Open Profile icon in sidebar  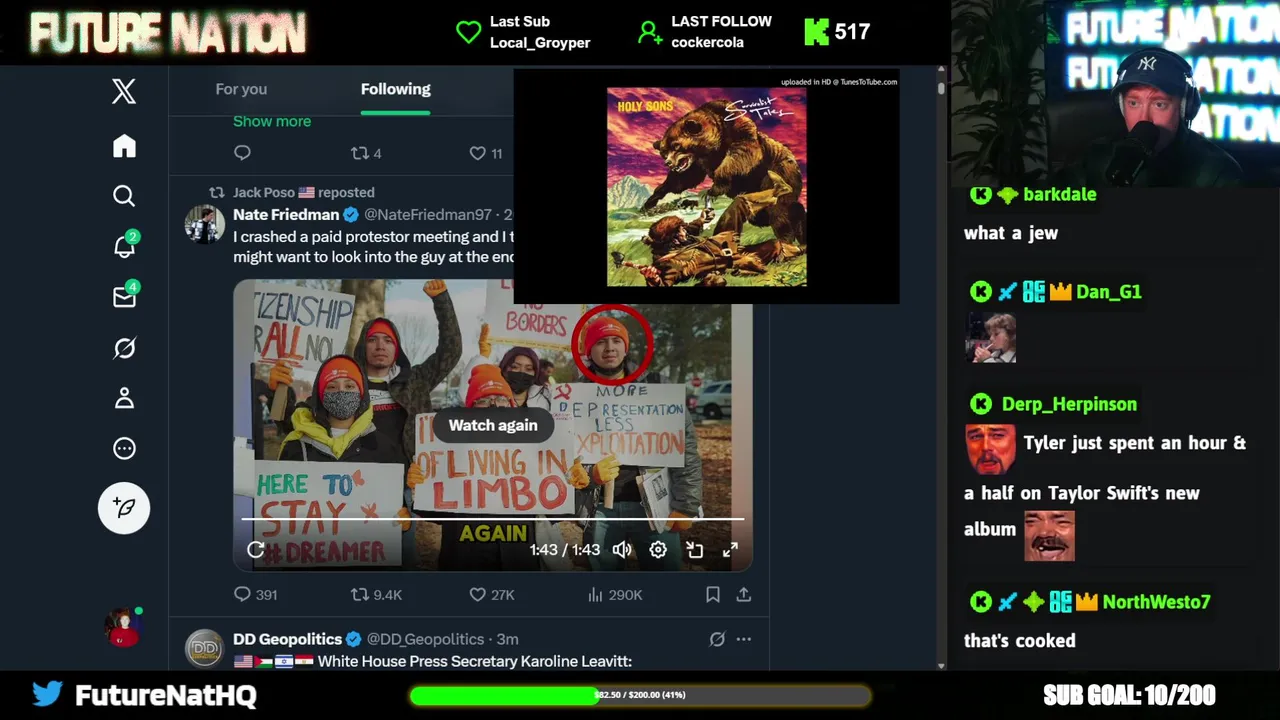[x=124, y=398]
